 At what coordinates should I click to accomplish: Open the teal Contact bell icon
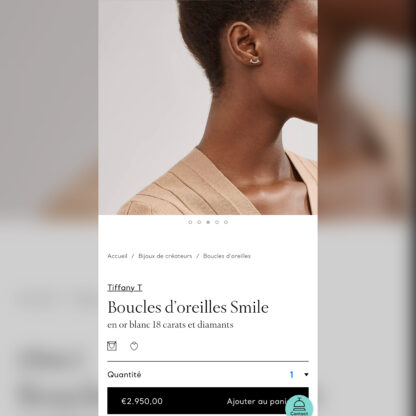299,406
